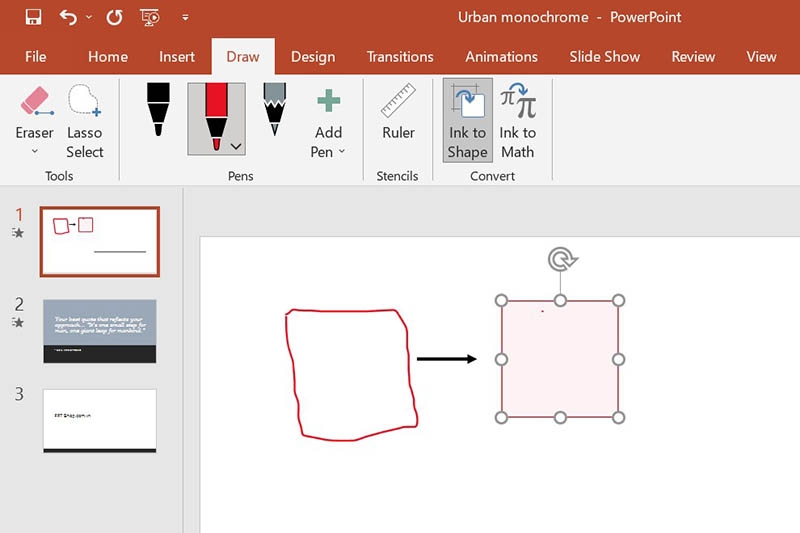This screenshot has height=533, width=800.
Task: Open Customize Quick Access Toolbar dropdown
Action: [185, 18]
